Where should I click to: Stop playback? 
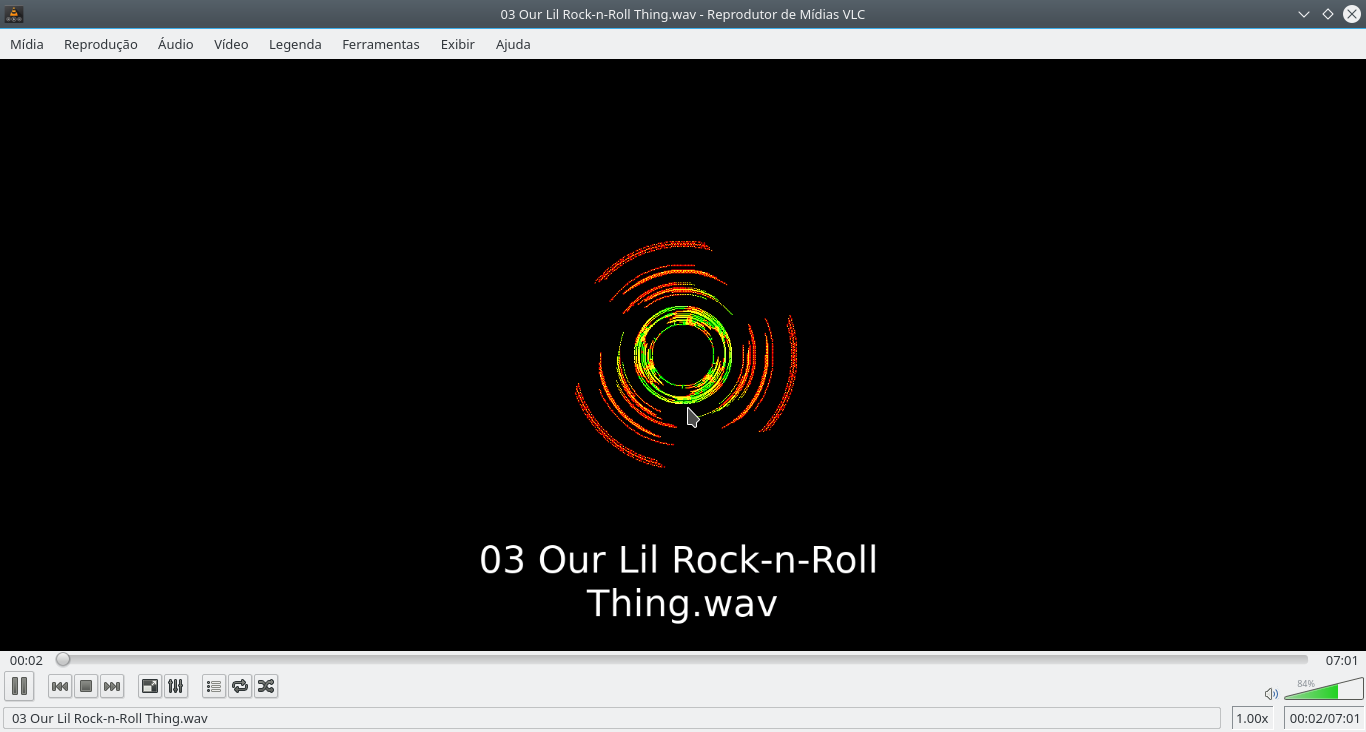[85, 686]
